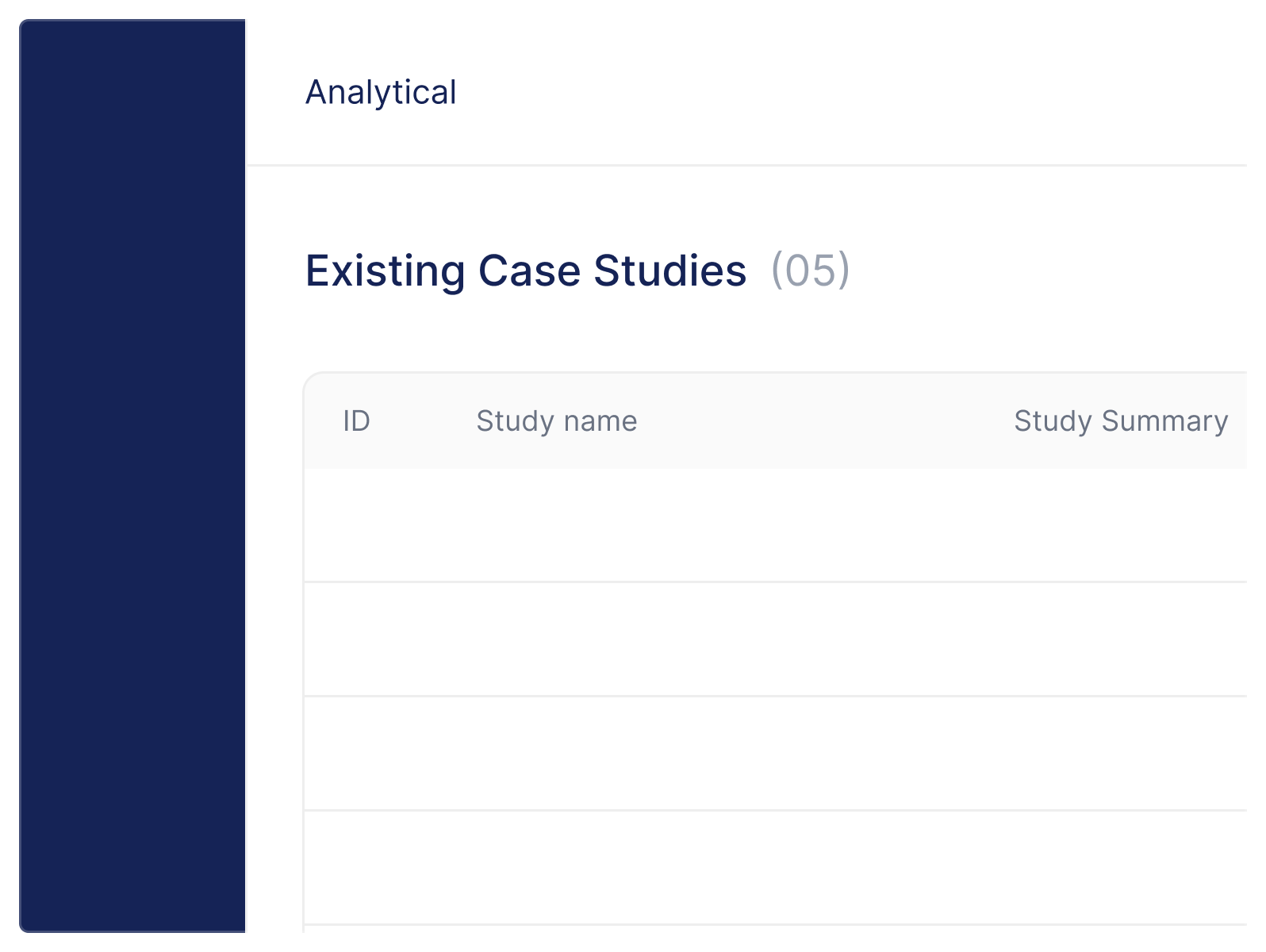Select the second empty table row
The width and height of the screenshot is (1266, 952).
pyautogui.click(x=776, y=639)
